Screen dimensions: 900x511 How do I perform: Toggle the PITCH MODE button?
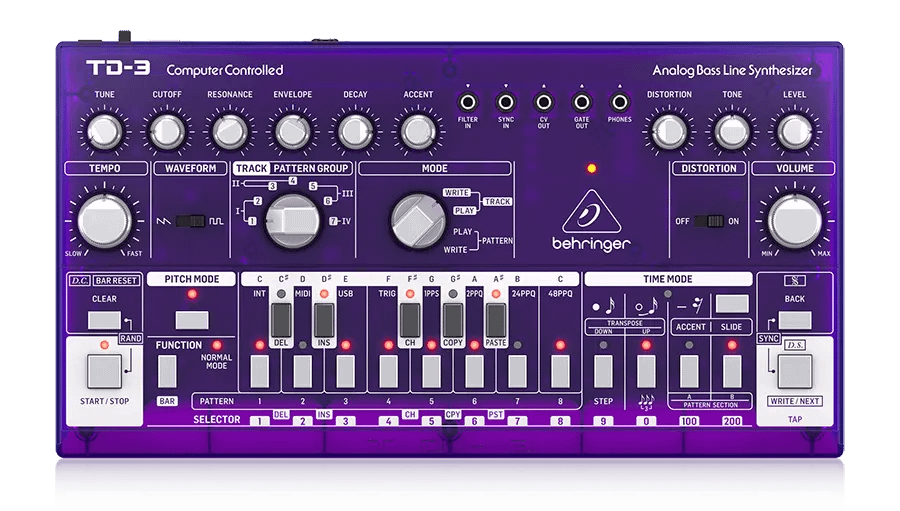coord(191,321)
